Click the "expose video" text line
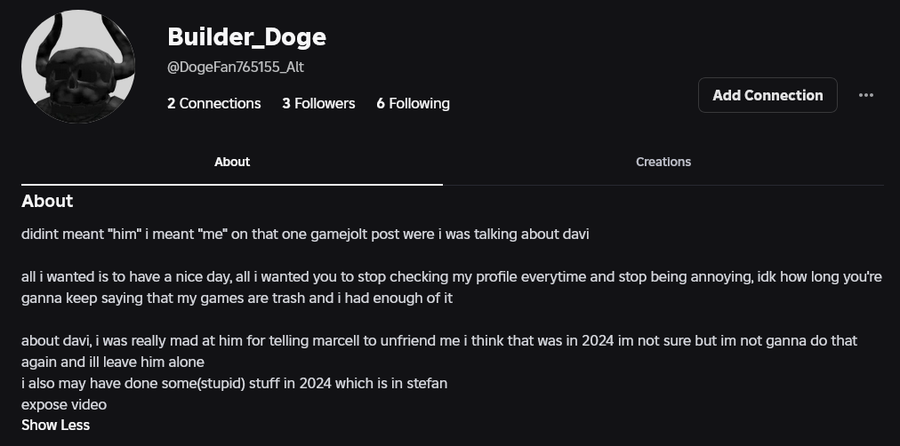 (x=64, y=405)
